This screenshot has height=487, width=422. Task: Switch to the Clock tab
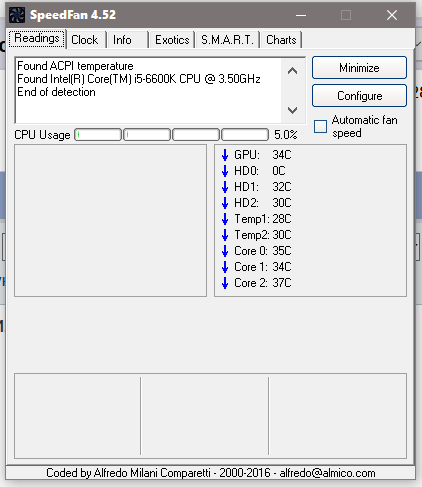pos(85,40)
